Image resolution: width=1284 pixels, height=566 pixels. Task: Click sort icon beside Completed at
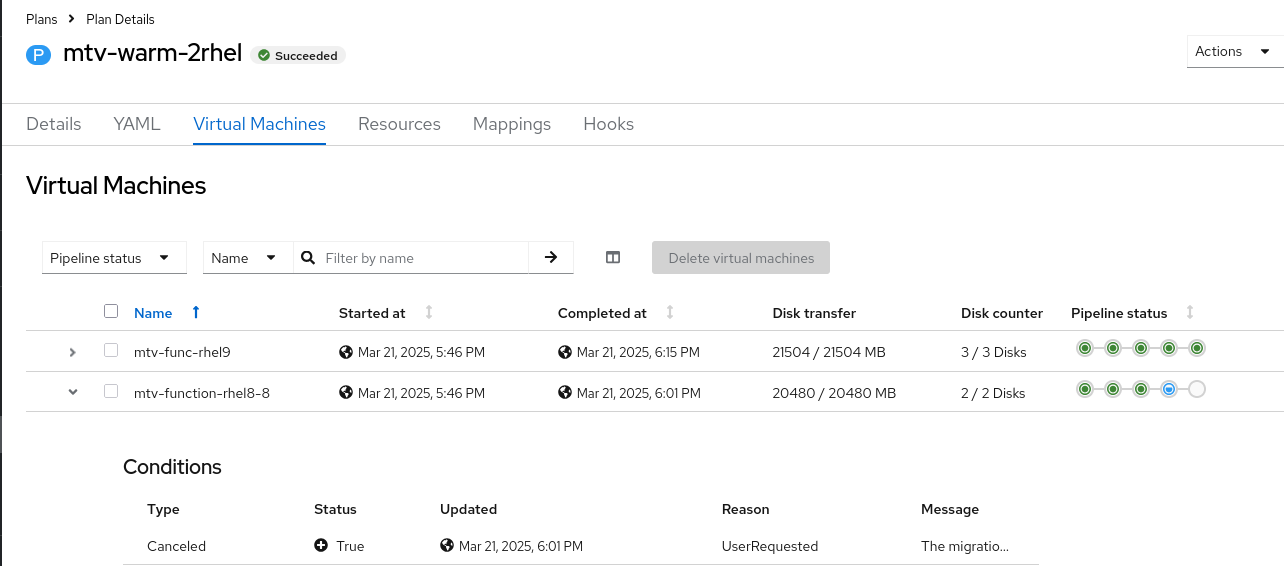click(670, 313)
